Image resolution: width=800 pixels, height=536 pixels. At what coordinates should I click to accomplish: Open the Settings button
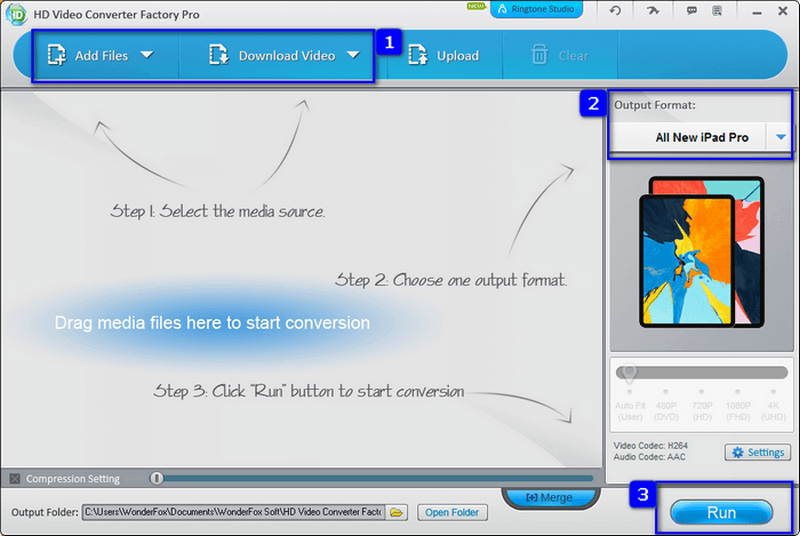click(758, 452)
